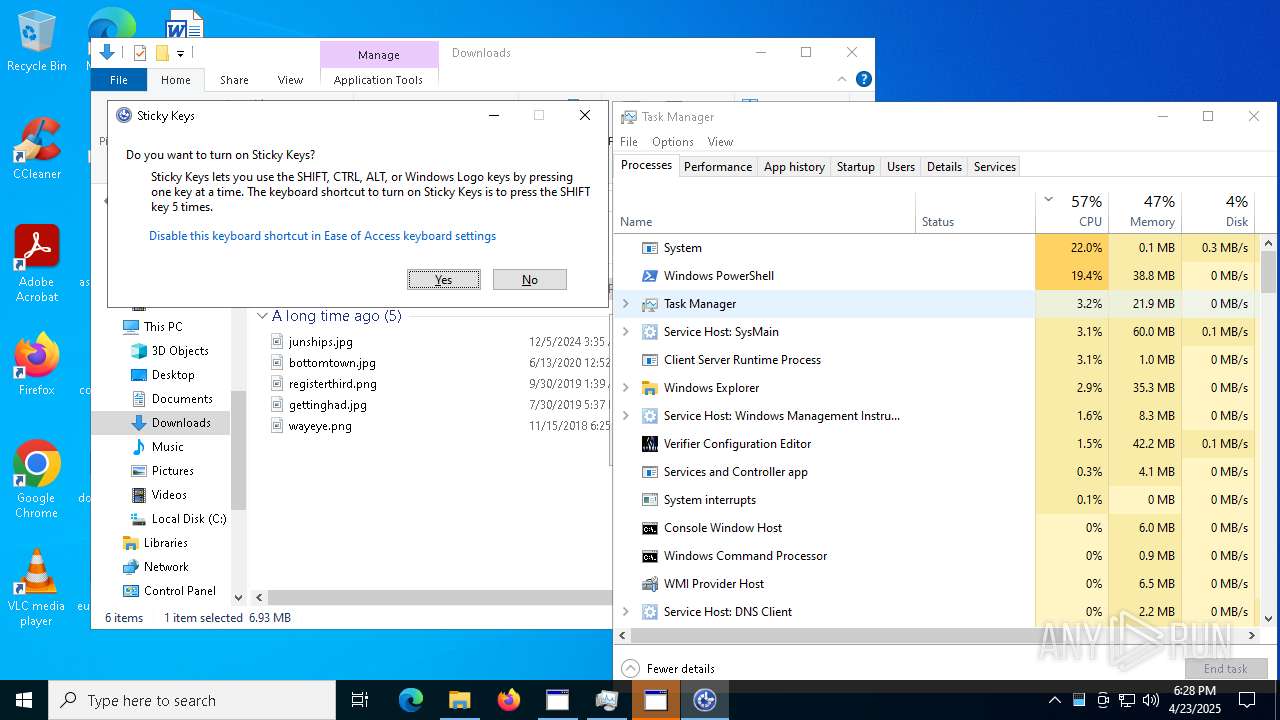Sort processes by Memory column

click(1145, 211)
